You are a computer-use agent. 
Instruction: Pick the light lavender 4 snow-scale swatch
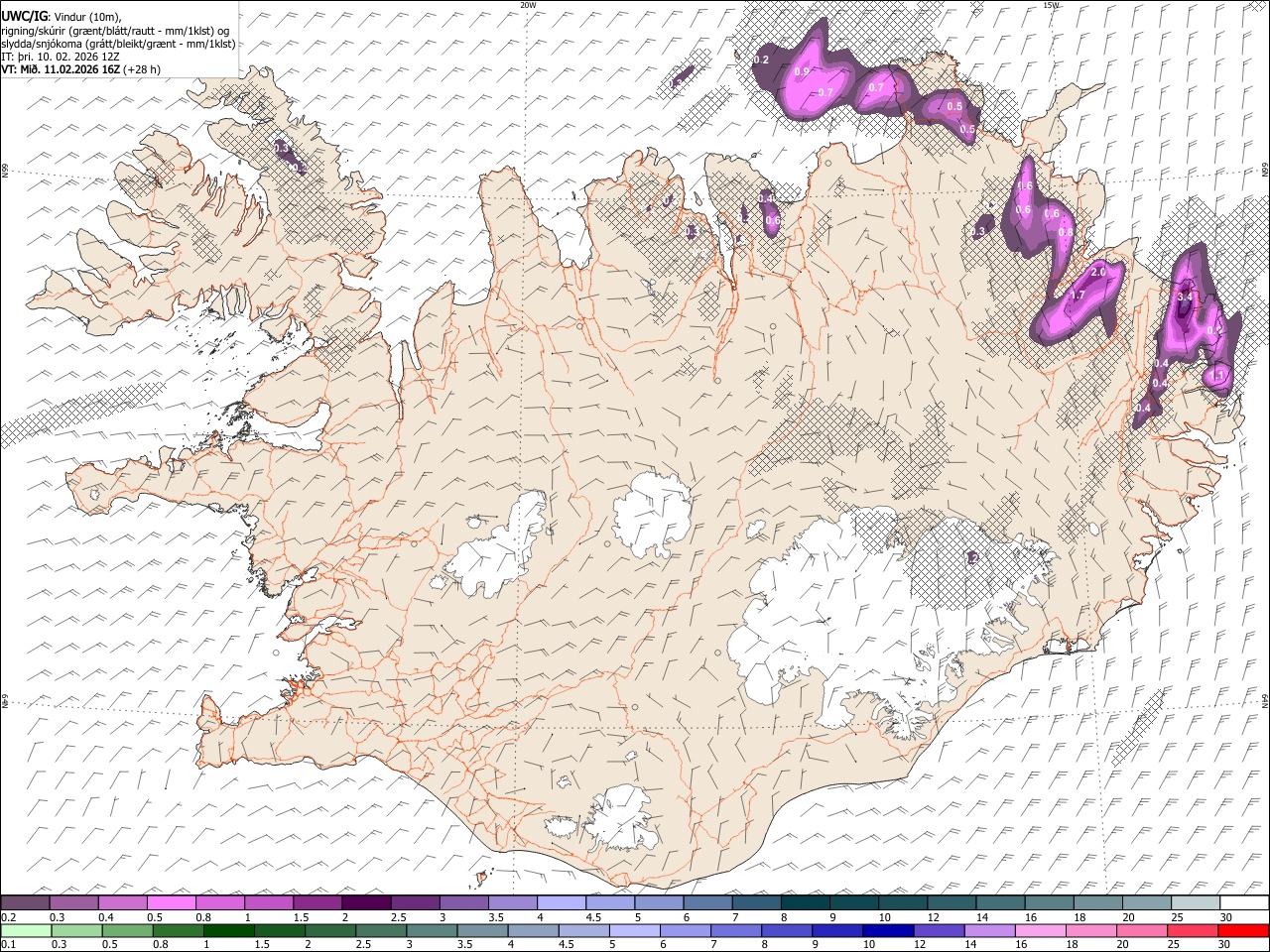pos(562,902)
